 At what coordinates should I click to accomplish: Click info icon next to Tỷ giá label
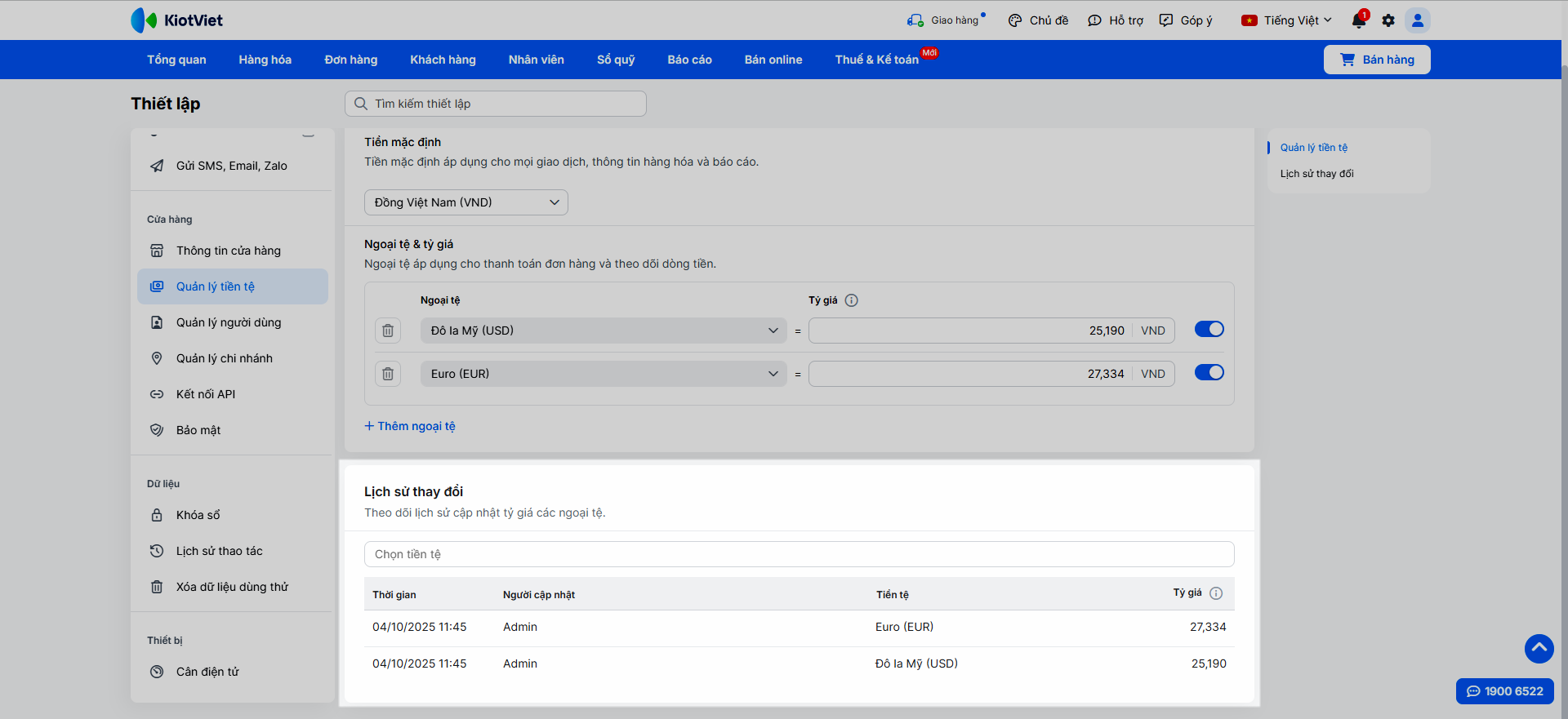[851, 300]
